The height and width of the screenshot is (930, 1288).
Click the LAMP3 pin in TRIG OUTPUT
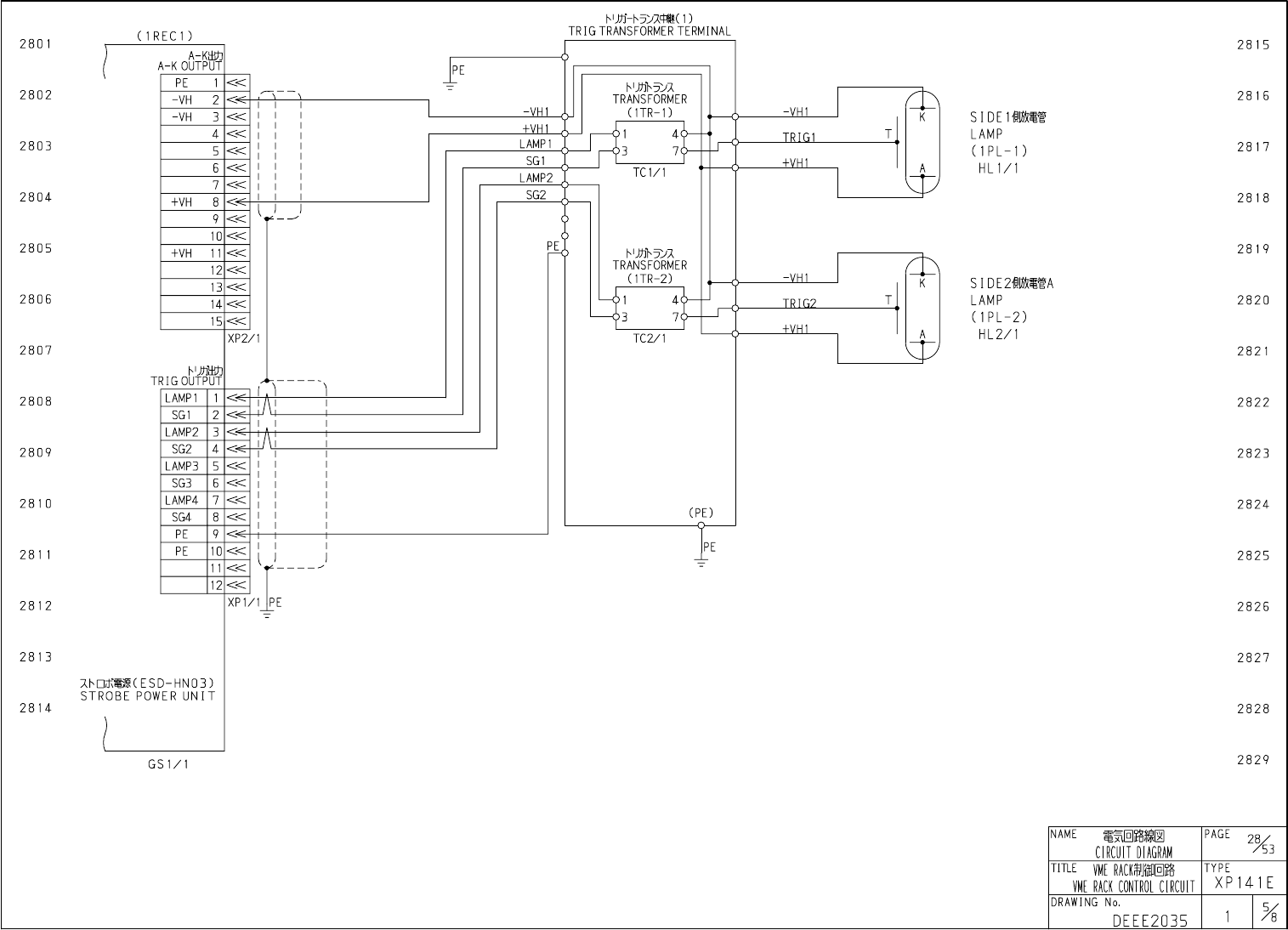[x=181, y=466]
